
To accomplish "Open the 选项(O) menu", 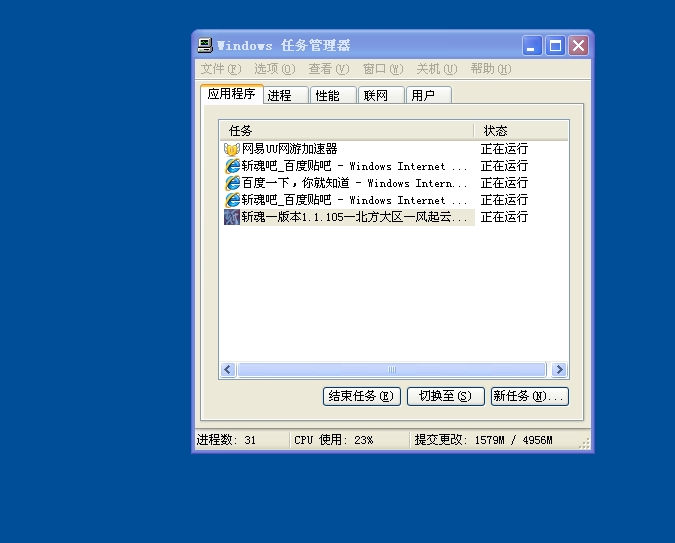I will click(x=275, y=69).
